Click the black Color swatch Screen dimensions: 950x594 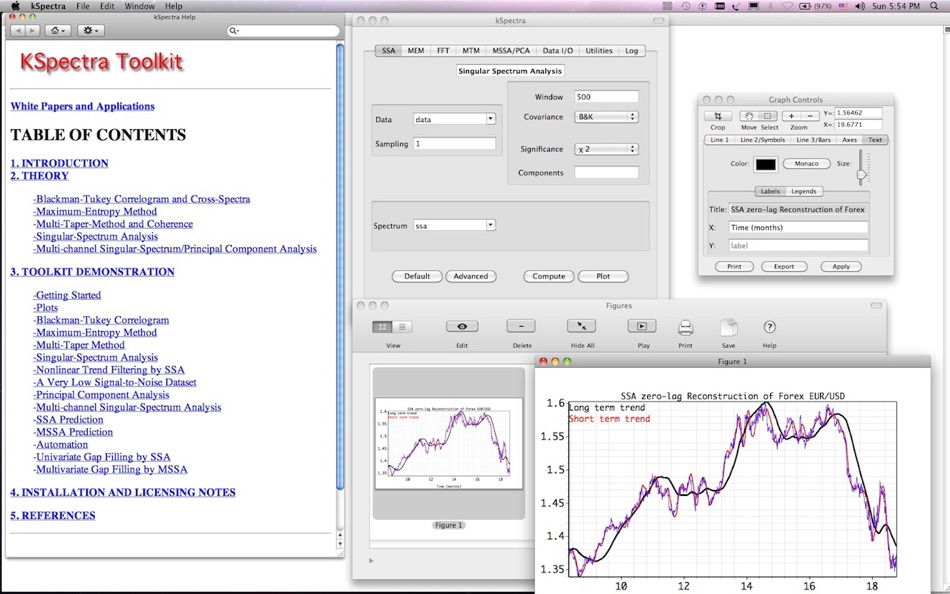(765, 164)
